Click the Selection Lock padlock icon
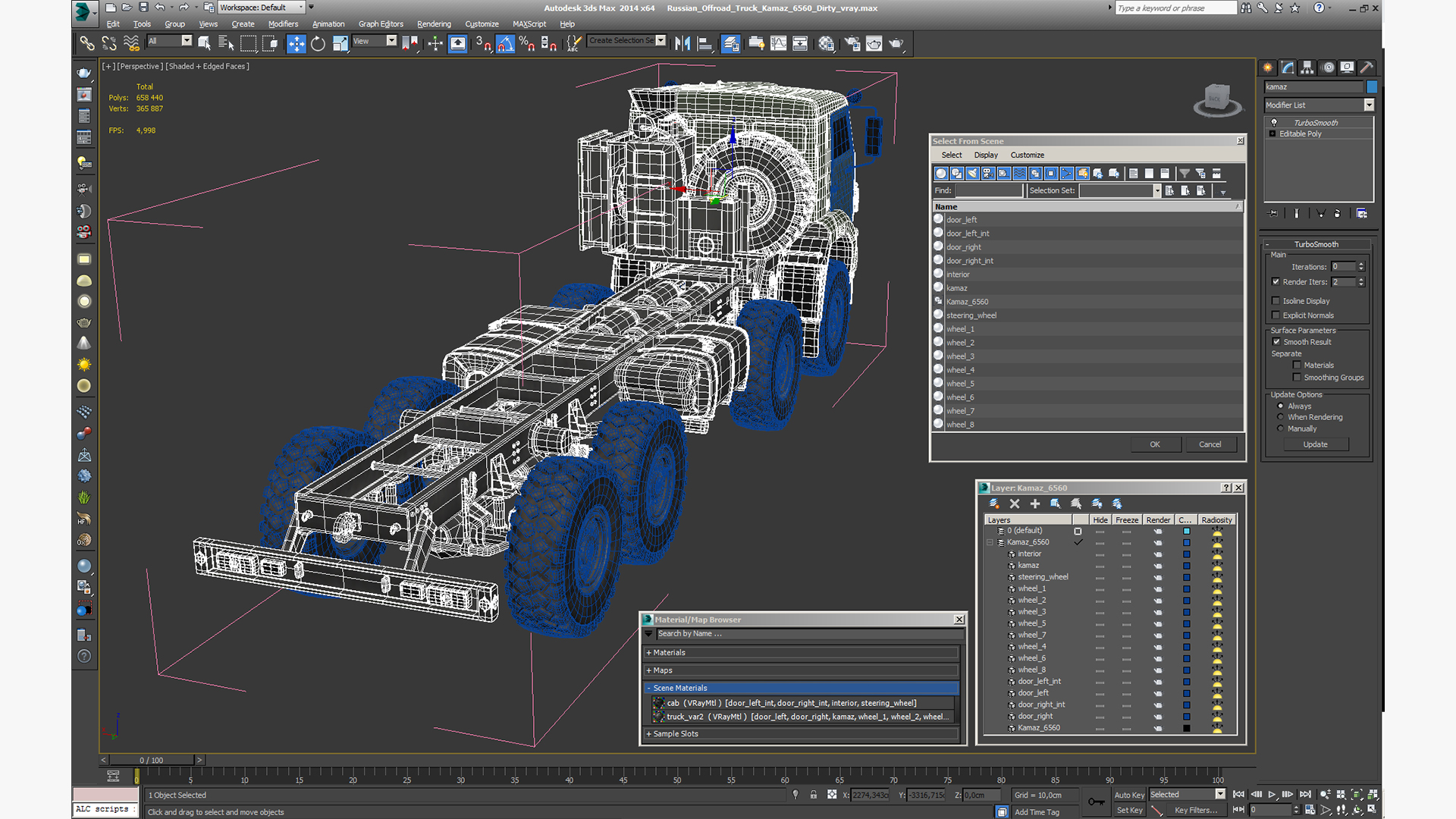This screenshot has width=1456, height=819. coord(814,795)
